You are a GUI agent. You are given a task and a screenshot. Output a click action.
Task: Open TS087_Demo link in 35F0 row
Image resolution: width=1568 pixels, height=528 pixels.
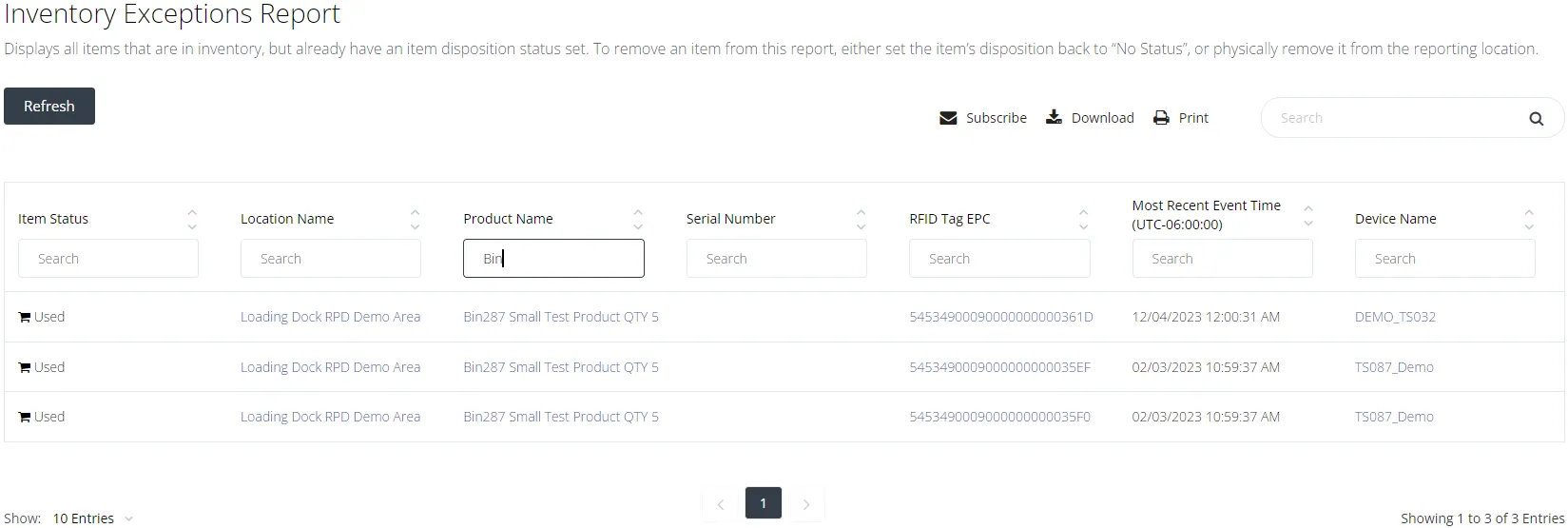click(1394, 417)
